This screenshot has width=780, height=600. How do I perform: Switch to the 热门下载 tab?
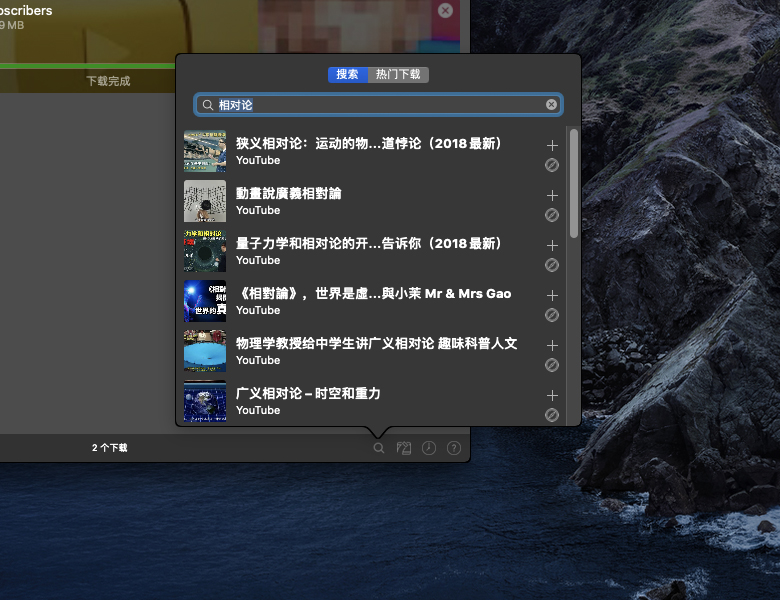click(x=398, y=75)
